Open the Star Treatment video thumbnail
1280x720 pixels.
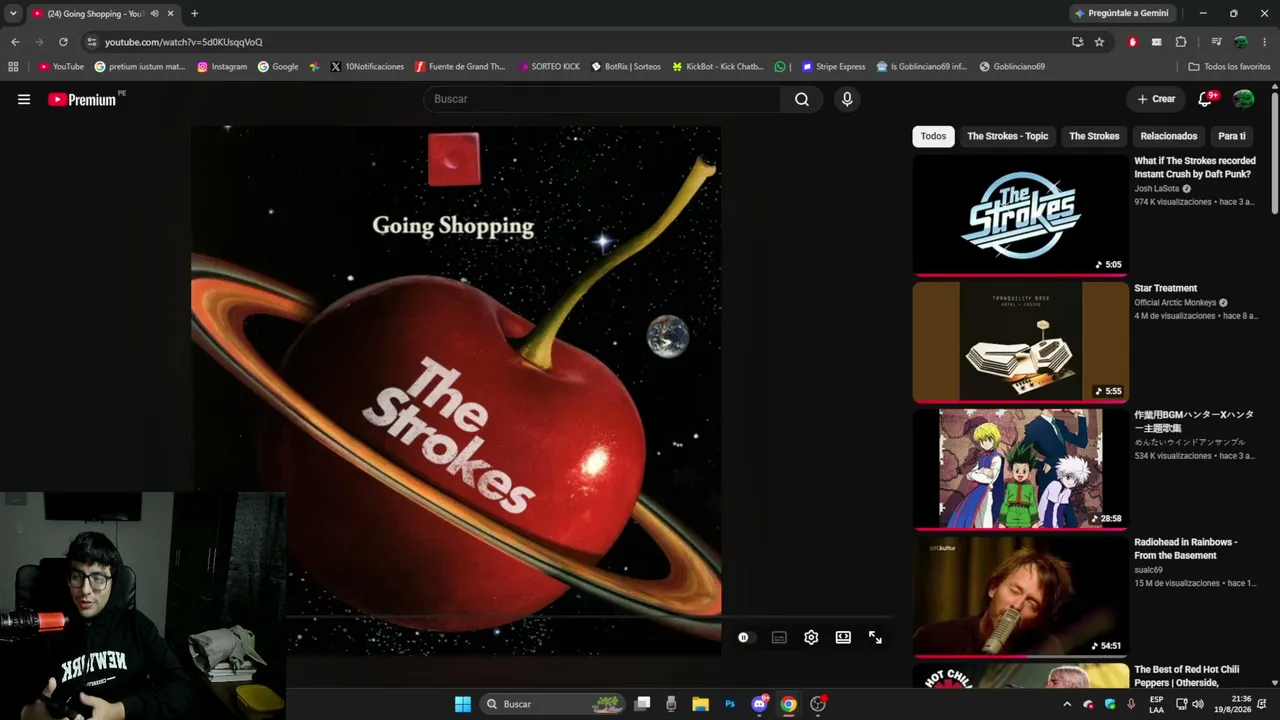1020,342
